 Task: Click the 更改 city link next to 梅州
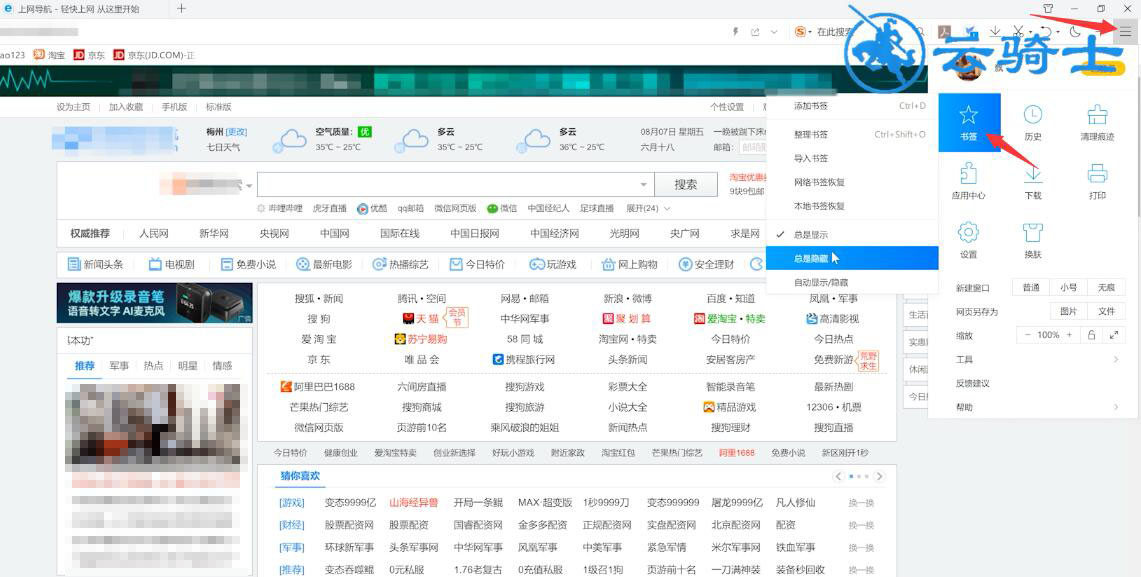click(236, 132)
